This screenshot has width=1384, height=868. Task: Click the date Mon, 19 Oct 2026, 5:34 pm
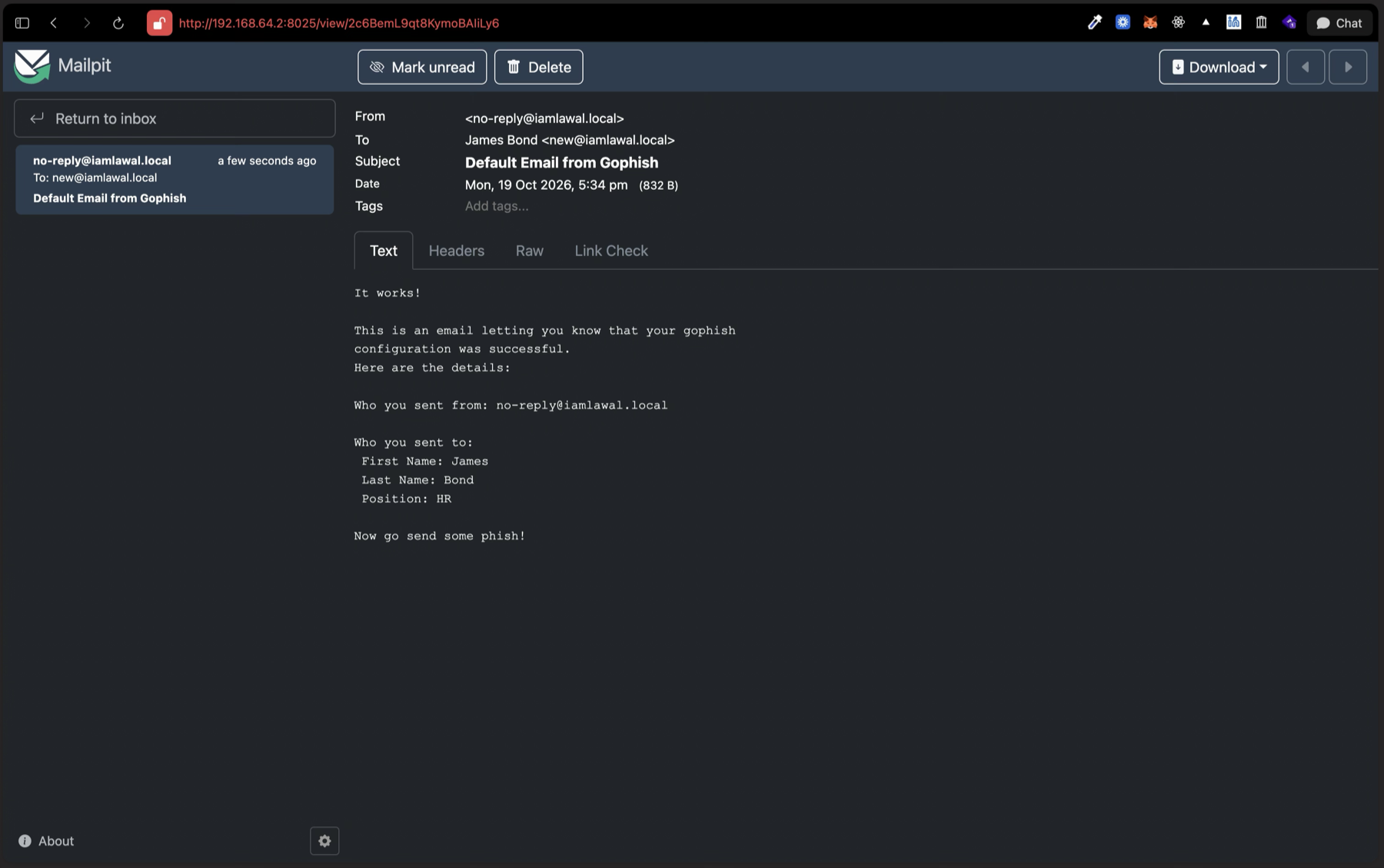tap(546, 185)
